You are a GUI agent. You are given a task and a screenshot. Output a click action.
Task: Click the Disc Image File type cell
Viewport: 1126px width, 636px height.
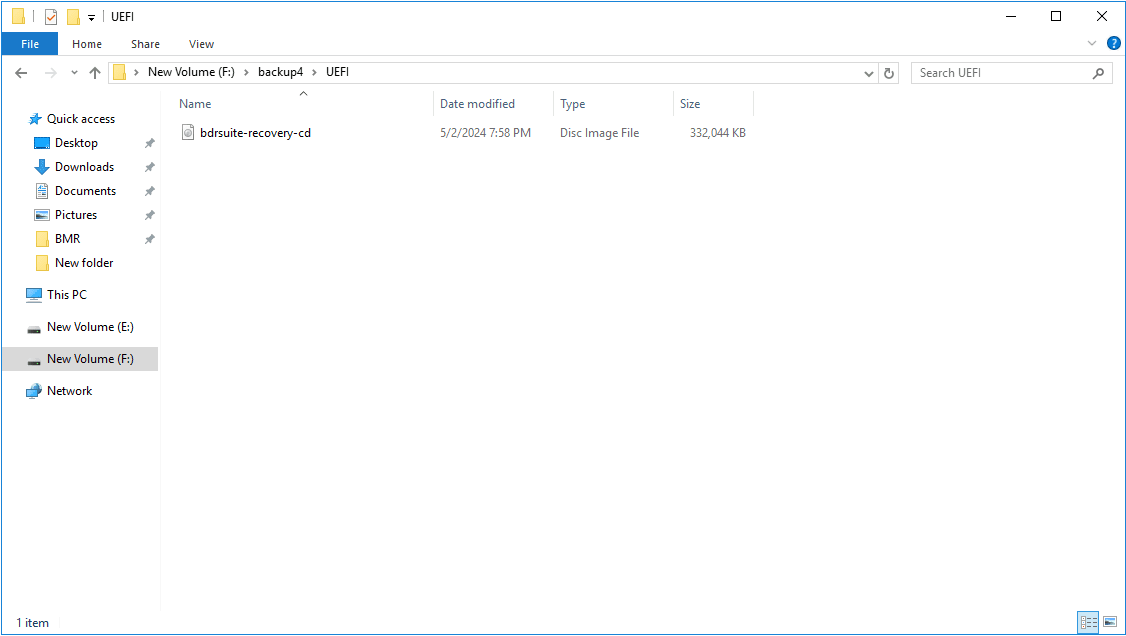click(600, 133)
